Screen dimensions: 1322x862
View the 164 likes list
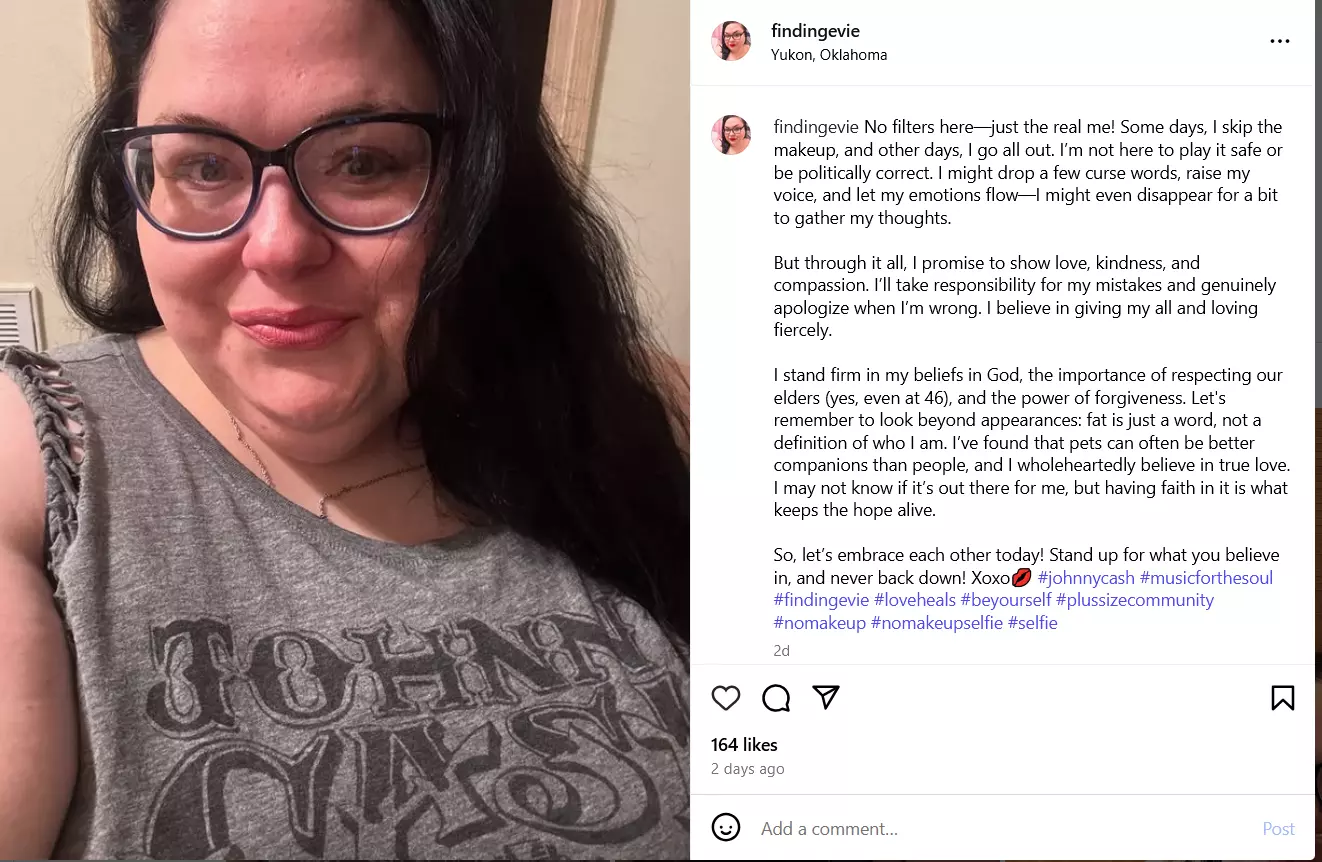[744, 745]
